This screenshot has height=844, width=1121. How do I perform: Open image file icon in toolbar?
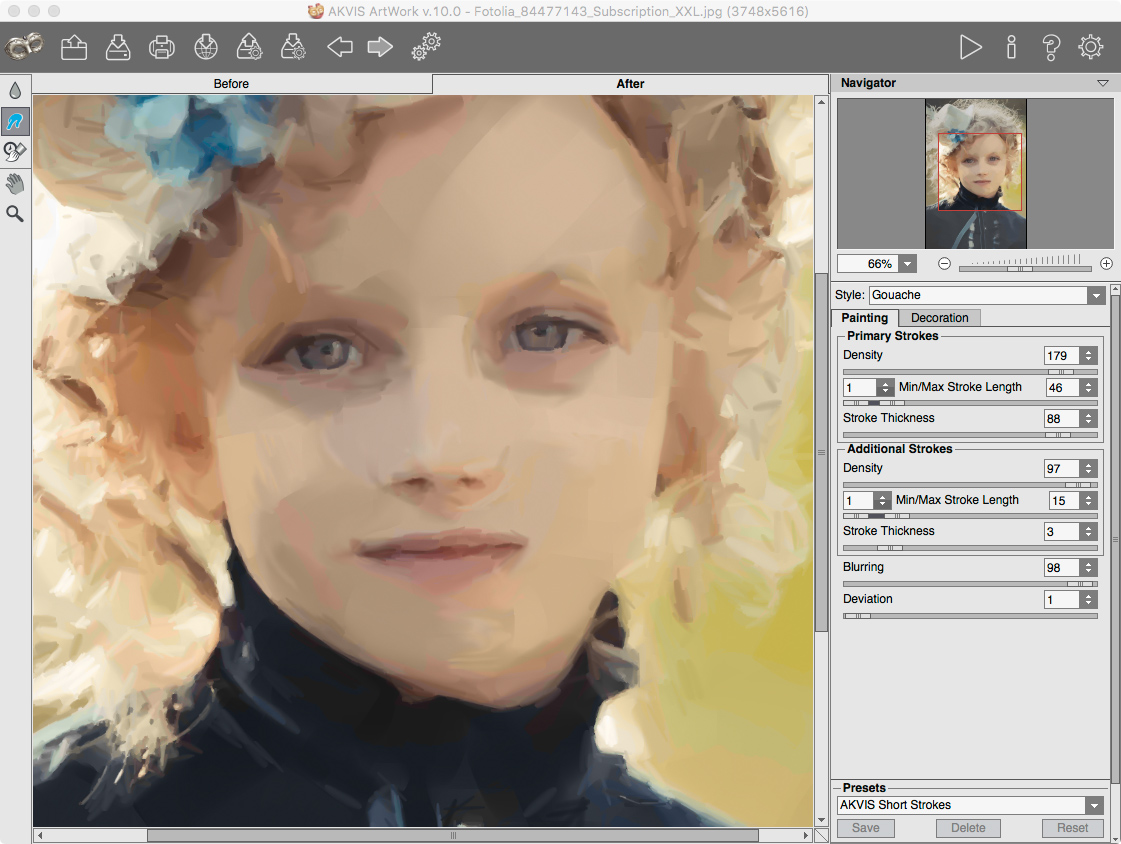(x=74, y=48)
